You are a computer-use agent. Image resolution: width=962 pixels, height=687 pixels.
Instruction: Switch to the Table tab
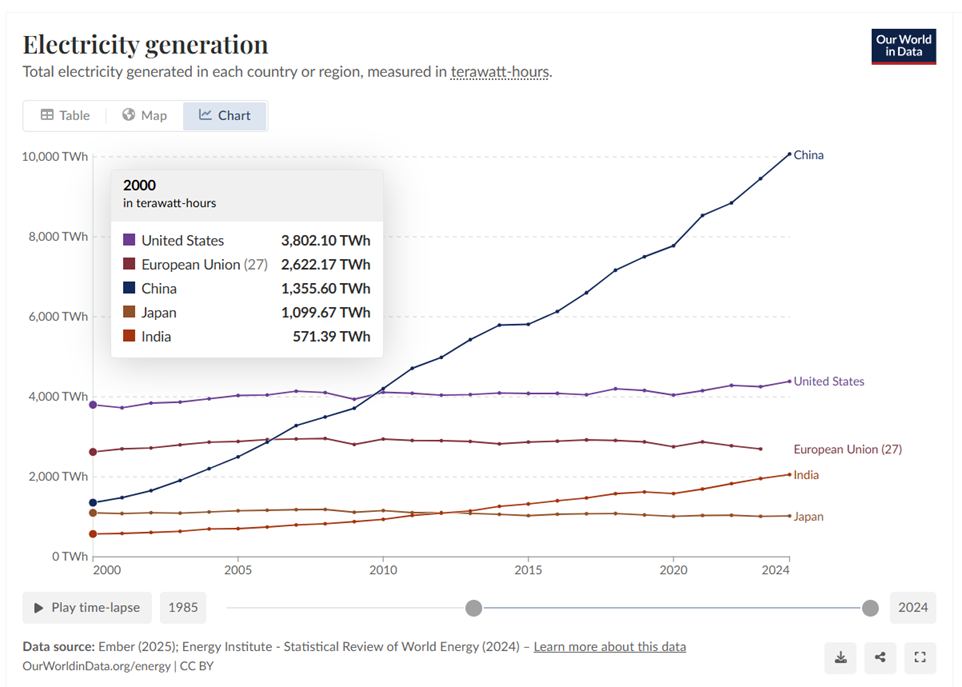(65, 115)
